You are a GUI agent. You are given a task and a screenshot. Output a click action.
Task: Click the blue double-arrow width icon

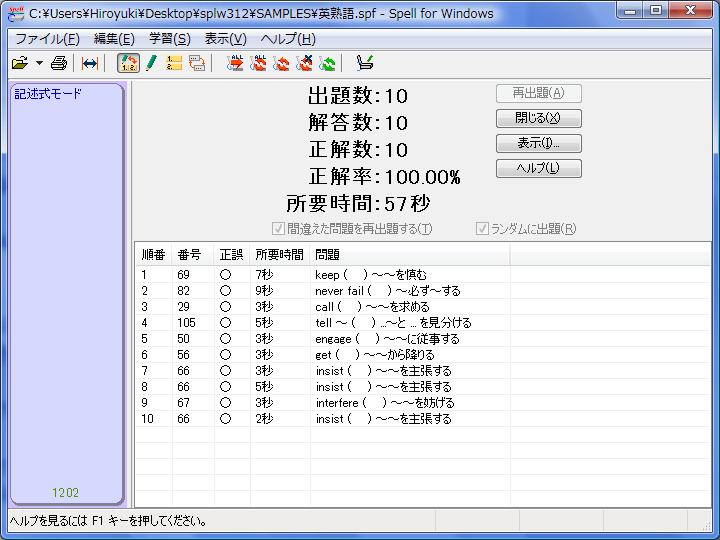pos(90,63)
